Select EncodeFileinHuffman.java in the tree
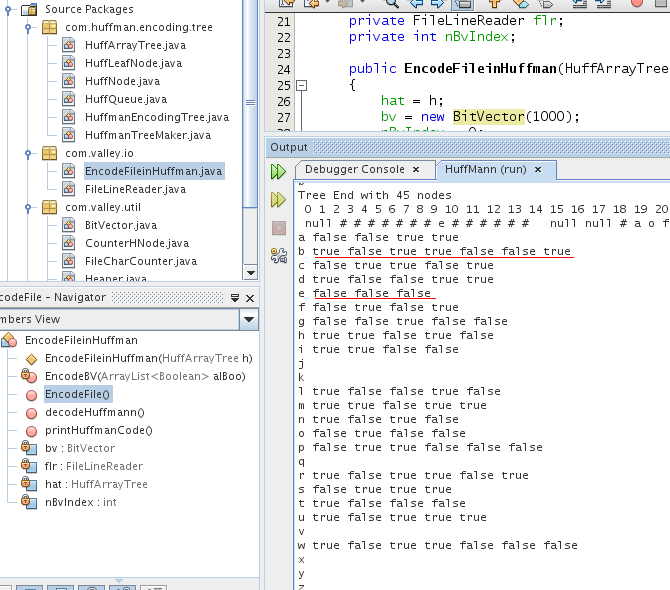 pos(153,171)
